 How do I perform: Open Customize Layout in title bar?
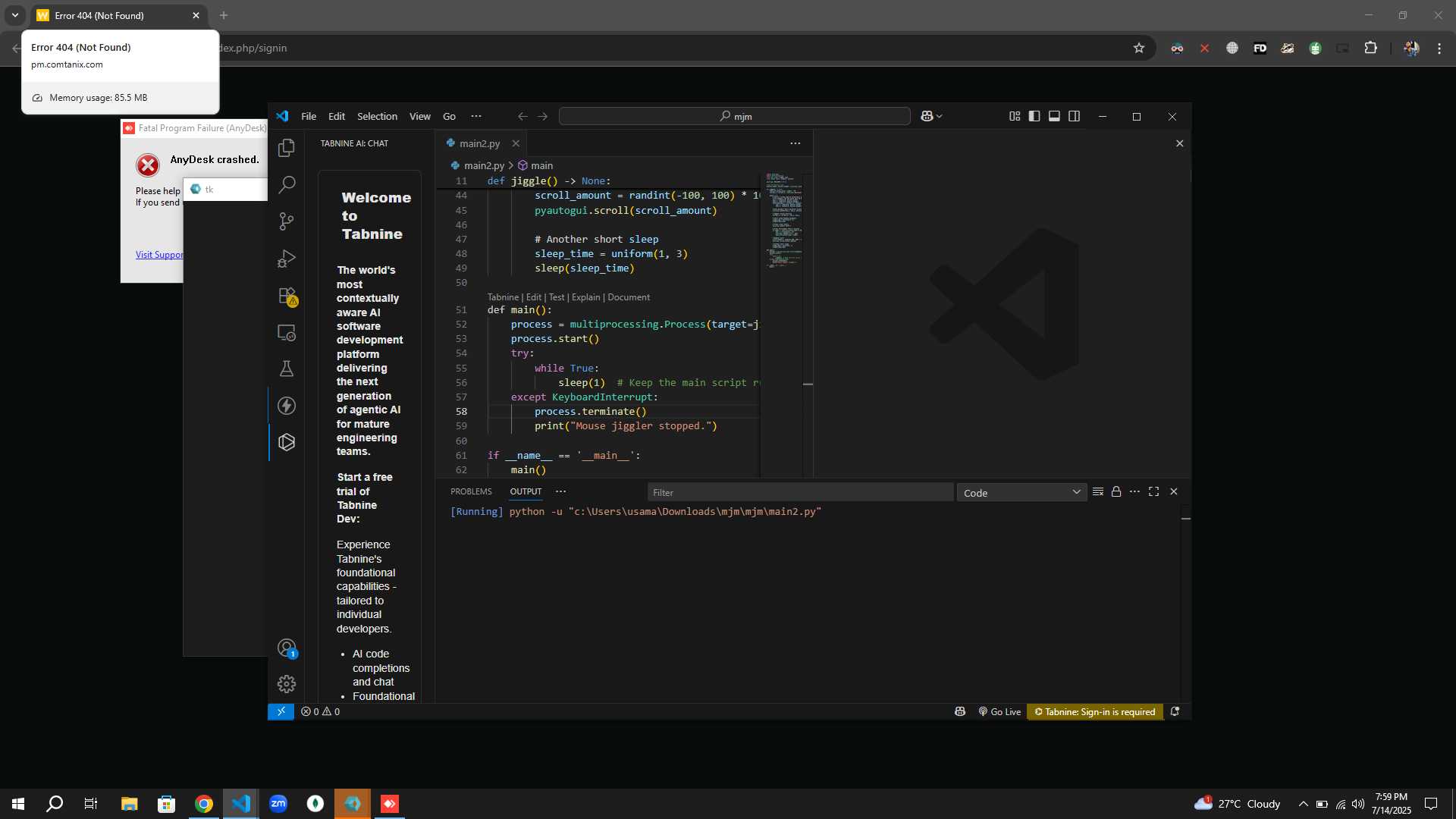(x=1015, y=116)
